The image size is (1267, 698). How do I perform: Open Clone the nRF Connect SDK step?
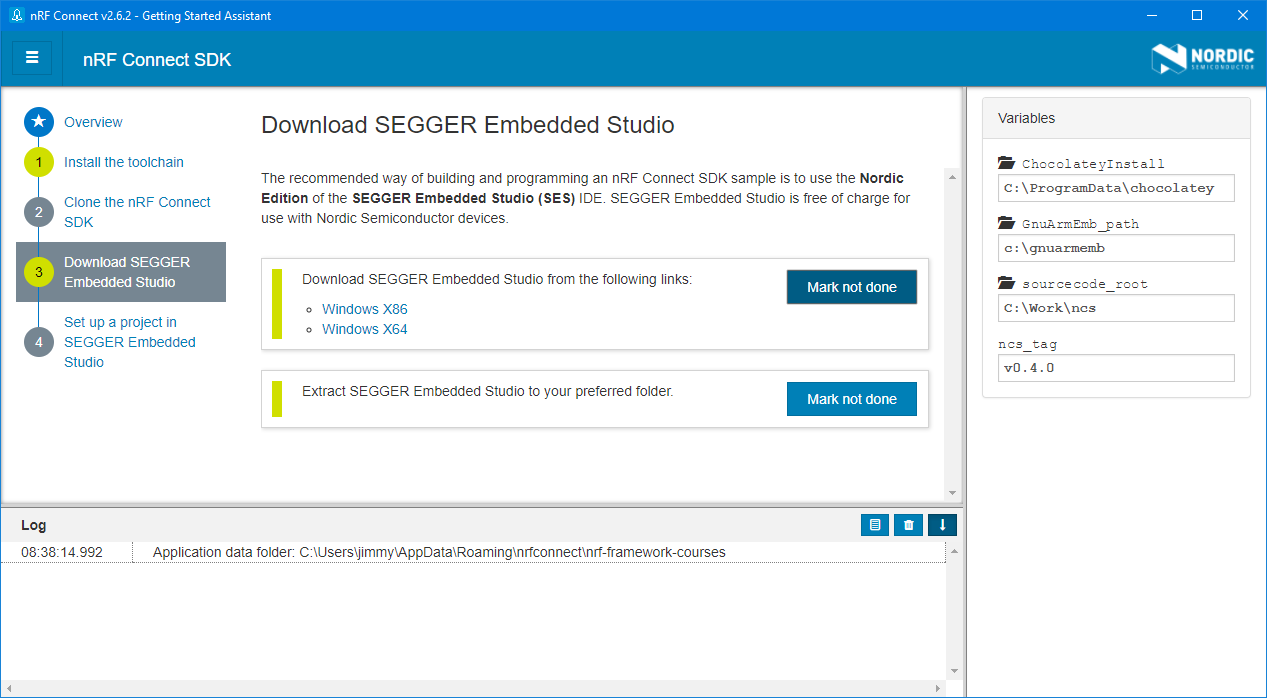[137, 212]
